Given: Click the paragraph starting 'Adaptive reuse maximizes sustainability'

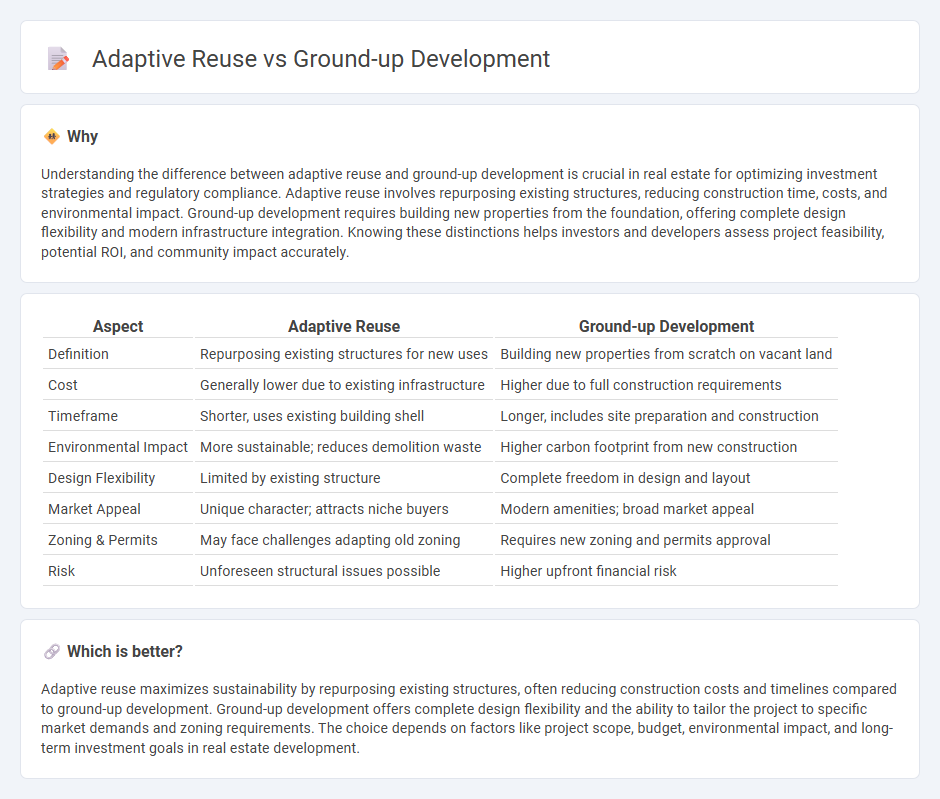Looking at the screenshot, I should point(468,719).
